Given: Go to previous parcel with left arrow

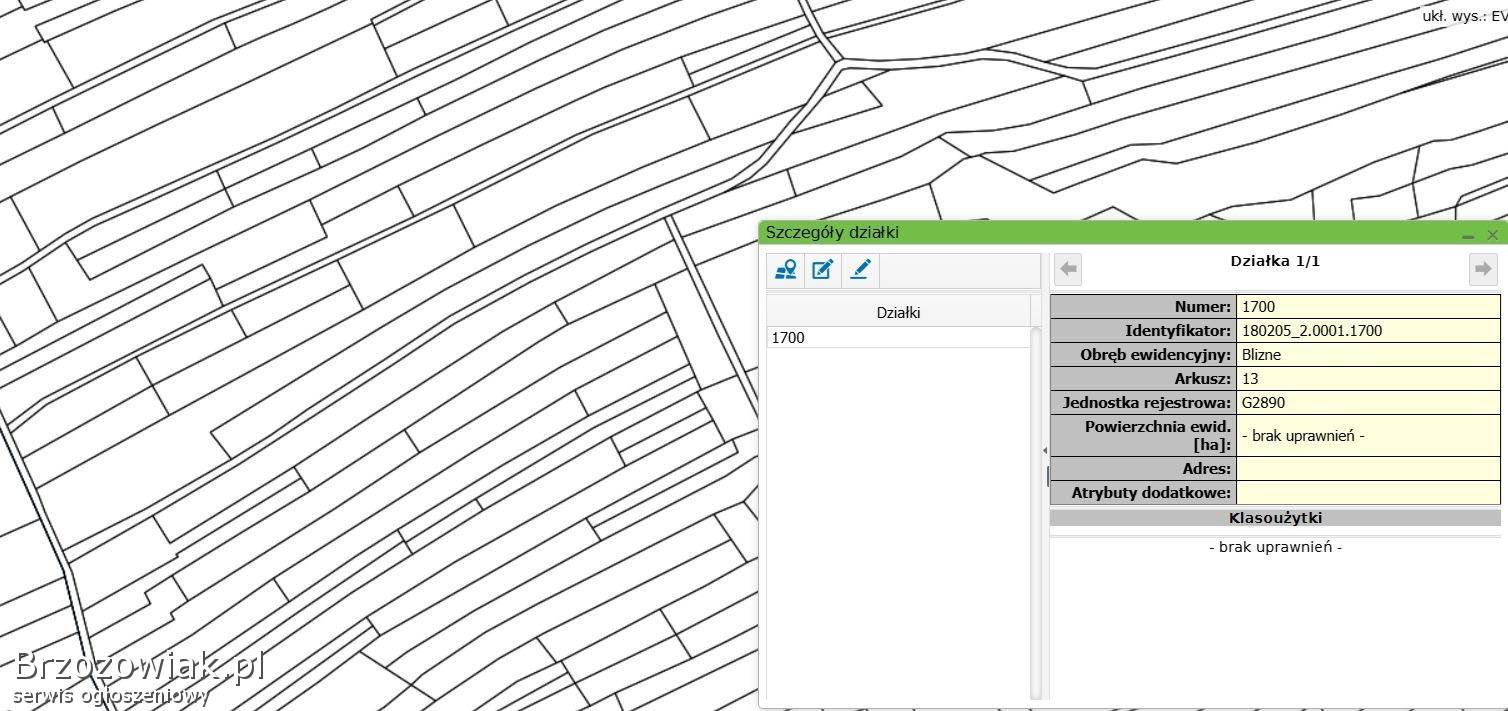Looking at the screenshot, I should click(1068, 270).
